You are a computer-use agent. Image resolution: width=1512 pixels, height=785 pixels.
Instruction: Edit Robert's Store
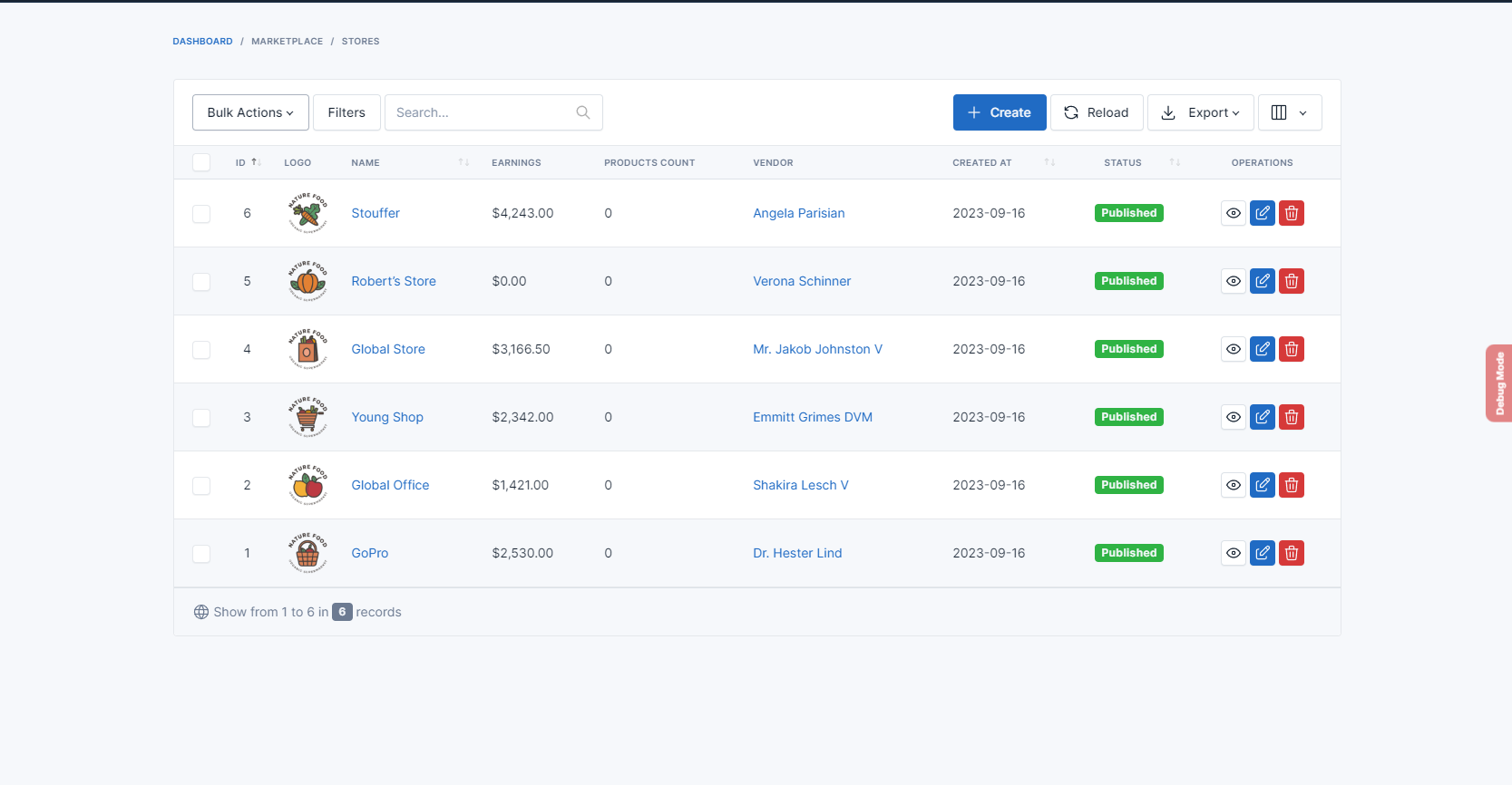(x=1263, y=281)
